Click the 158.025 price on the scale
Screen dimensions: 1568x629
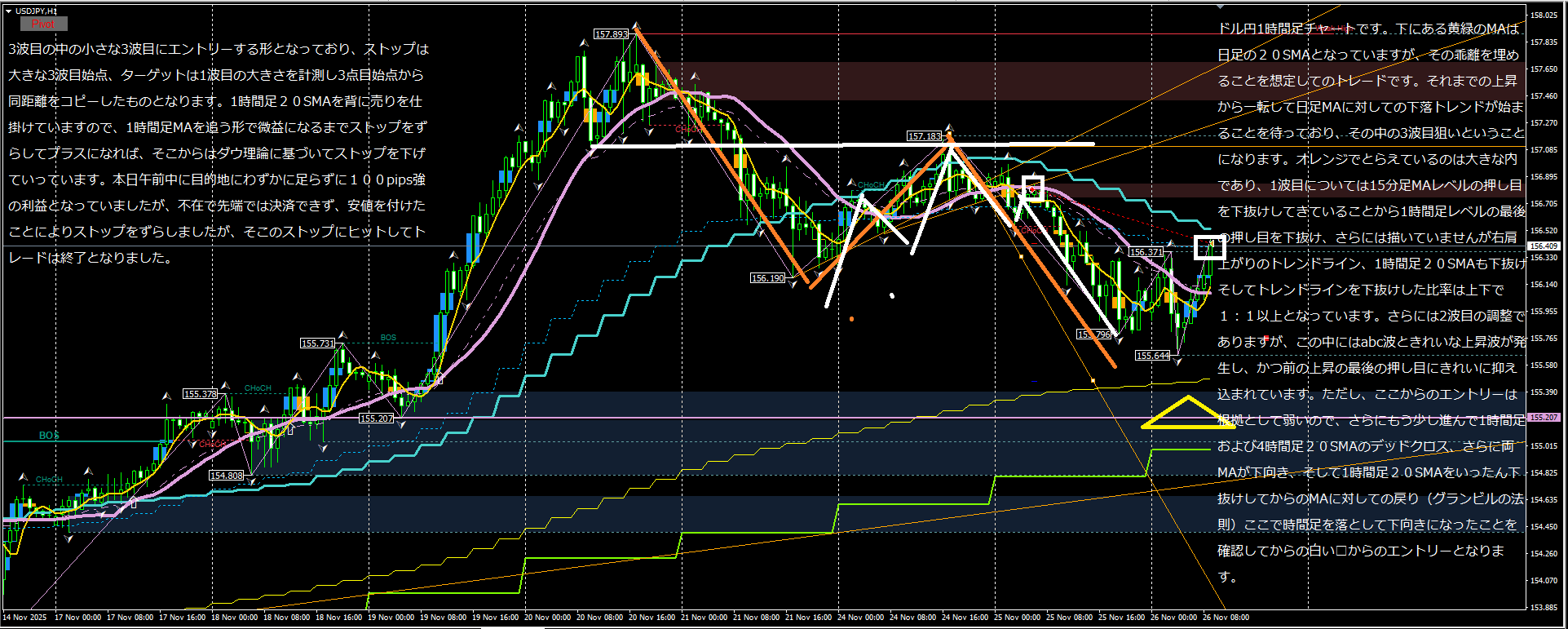[1544, 16]
